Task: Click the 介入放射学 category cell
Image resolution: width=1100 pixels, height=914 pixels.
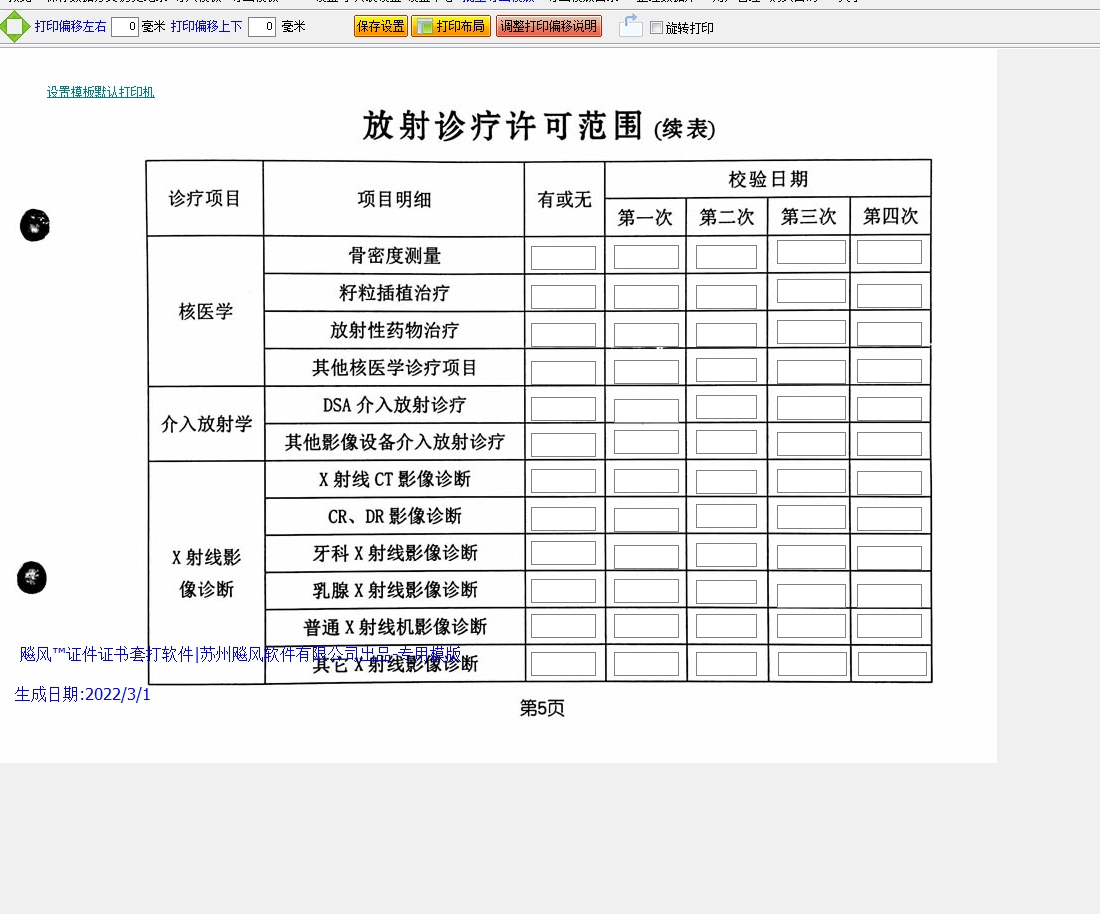Action: (206, 424)
